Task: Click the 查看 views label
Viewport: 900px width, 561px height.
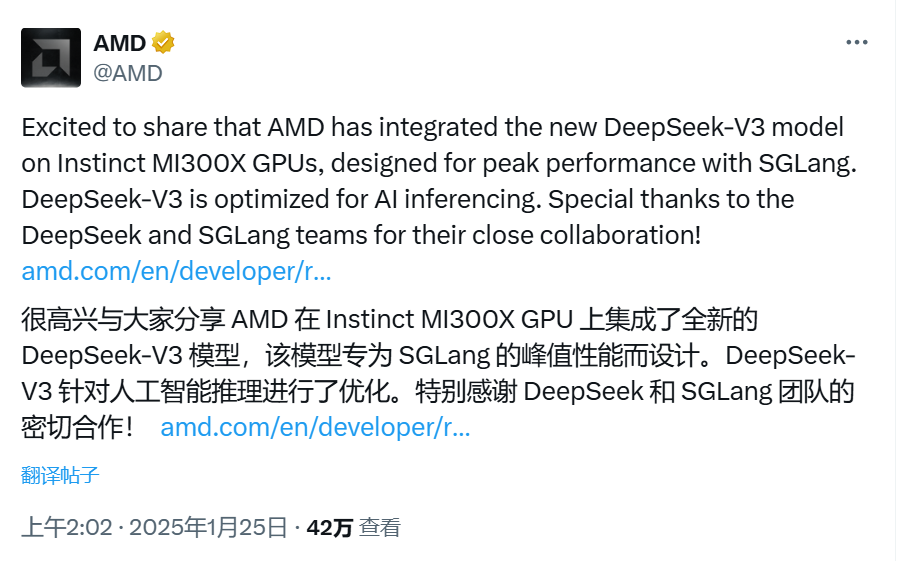Action: pyautogui.click(x=379, y=527)
